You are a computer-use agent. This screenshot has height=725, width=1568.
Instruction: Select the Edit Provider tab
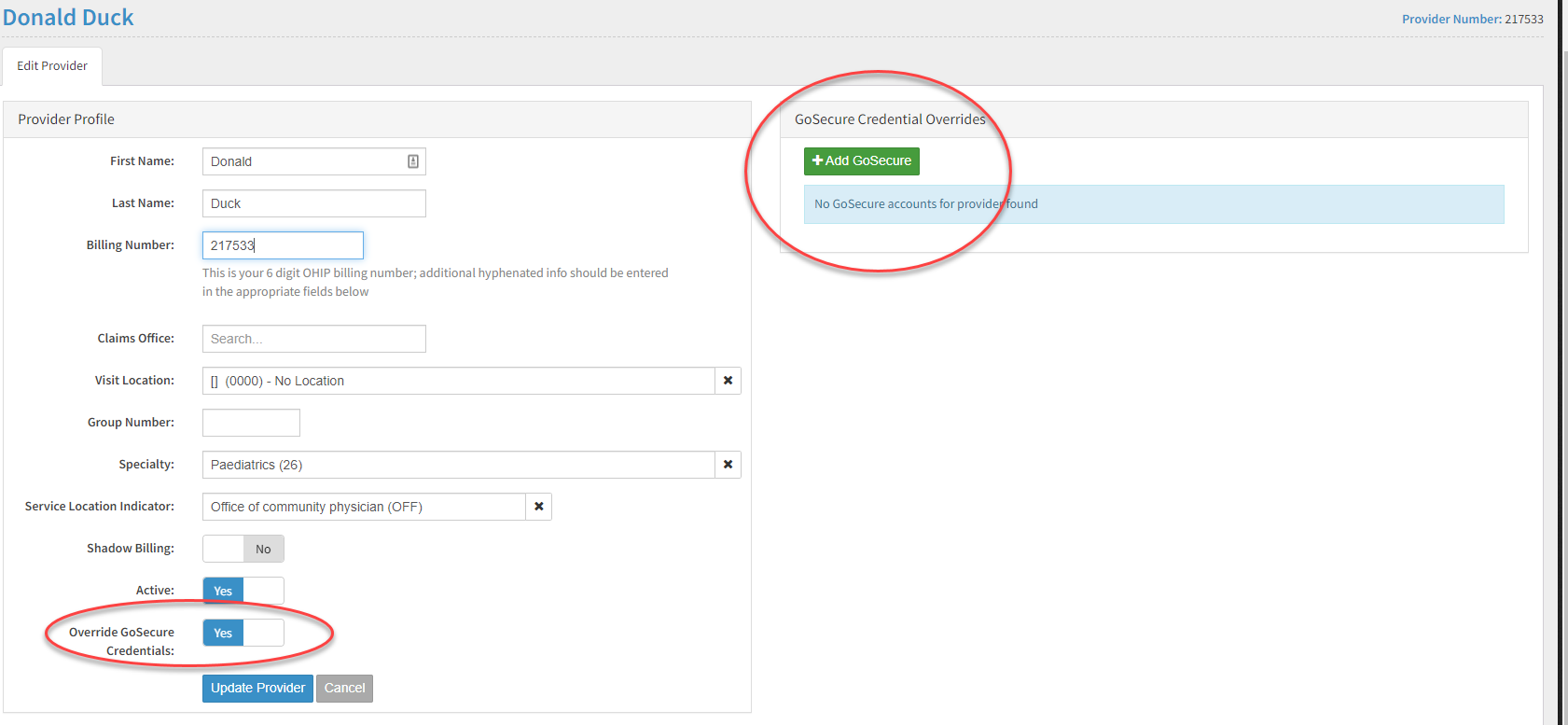pyautogui.click(x=52, y=66)
